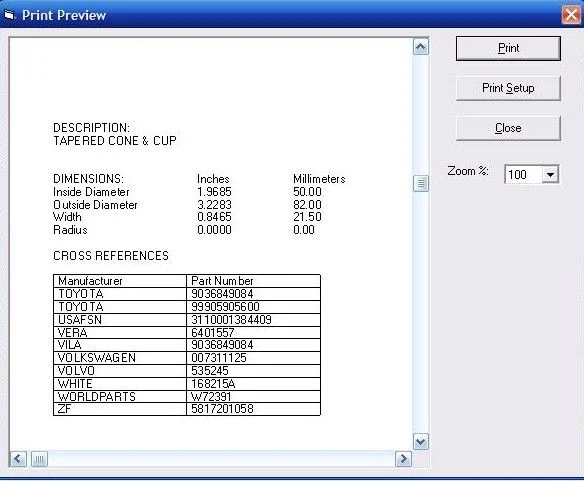This screenshot has width=584, height=481.
Task: Click the horizontal scrollbar right arrow
Action: tap(403, 459)
